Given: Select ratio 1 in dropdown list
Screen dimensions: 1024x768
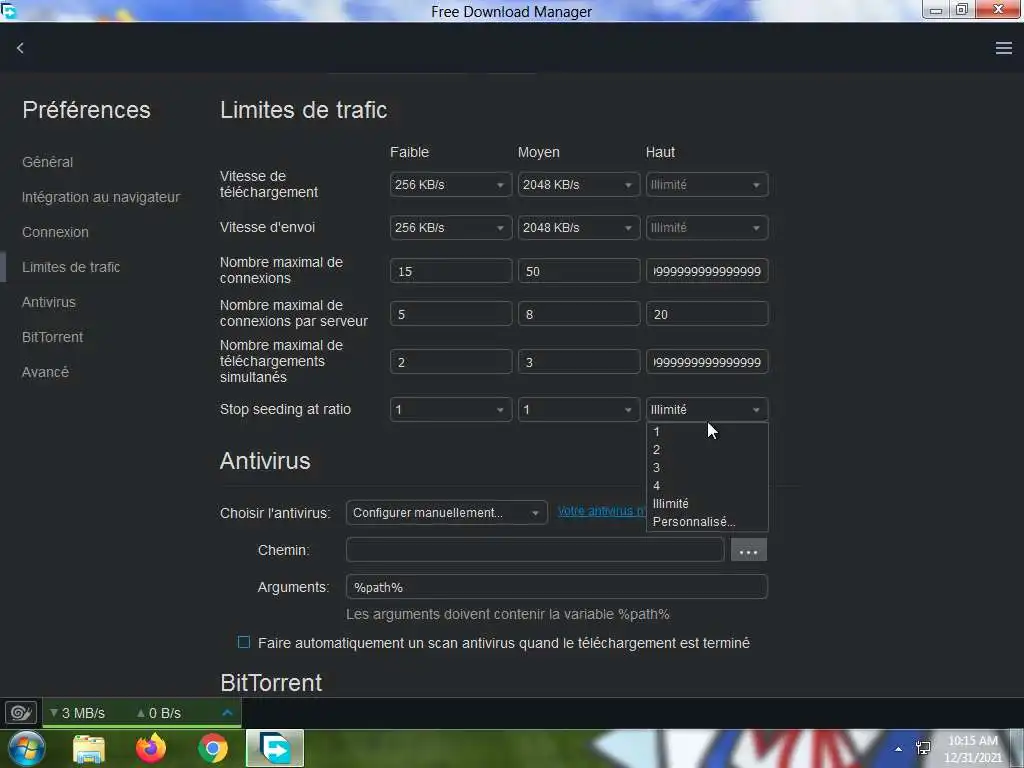Looking at the screenshot, I should pos(707,432).
